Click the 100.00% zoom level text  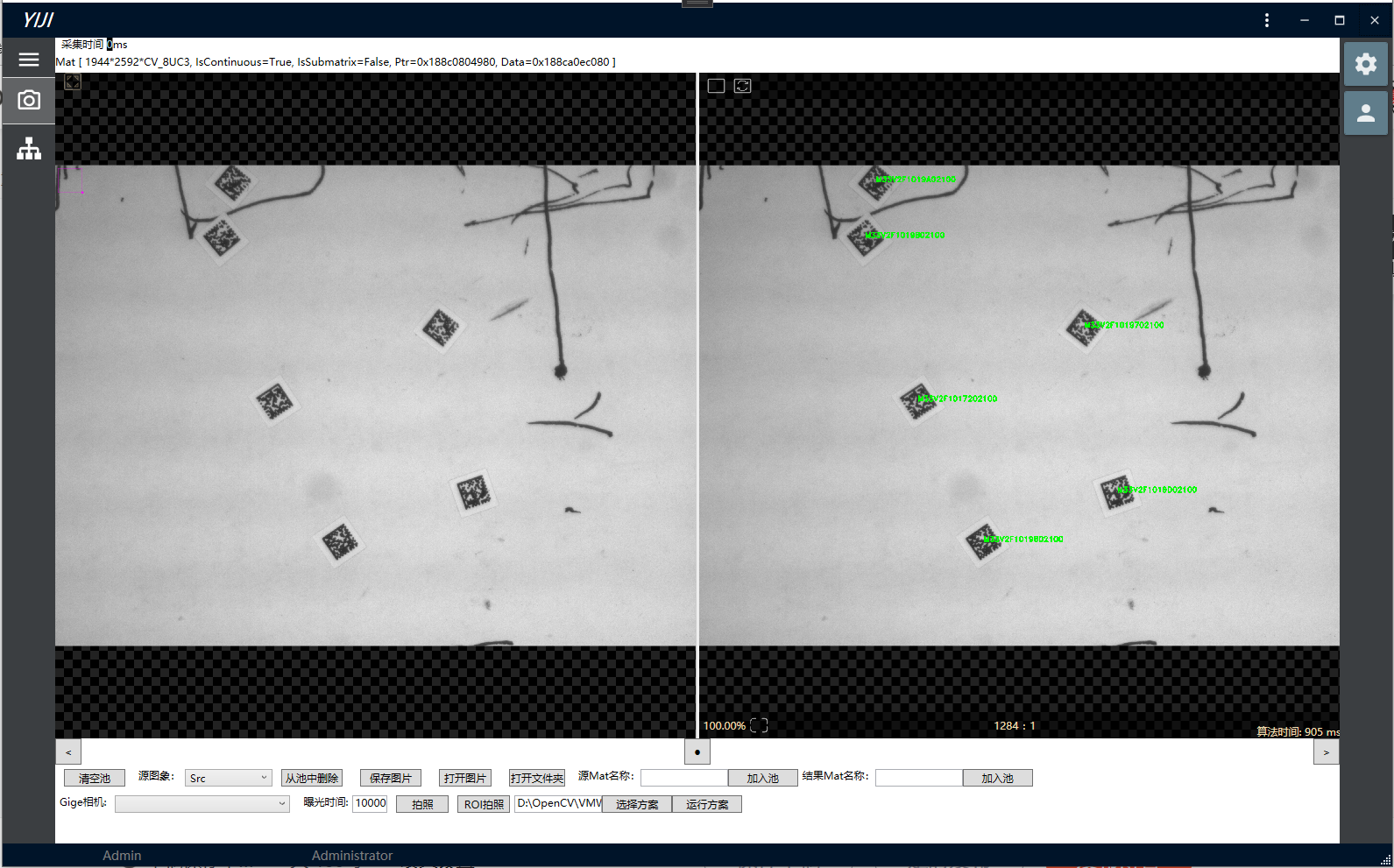[x=724, y=725]
